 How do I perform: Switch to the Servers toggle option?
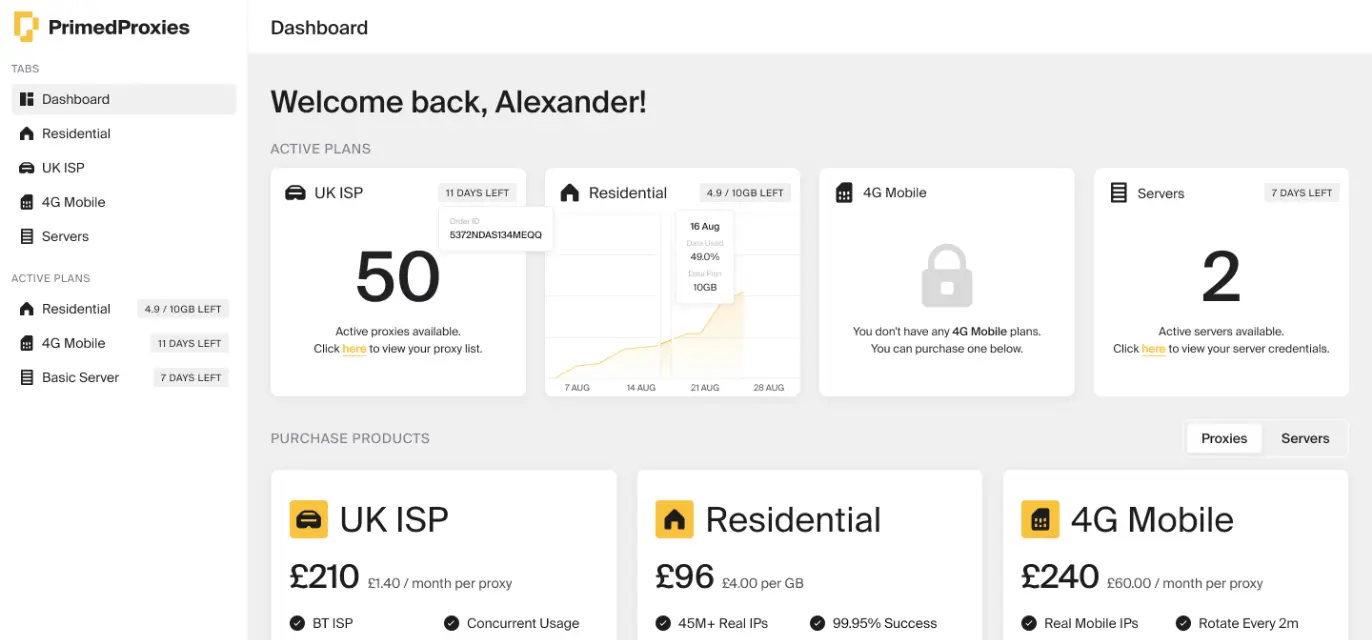click(1305, 438)
